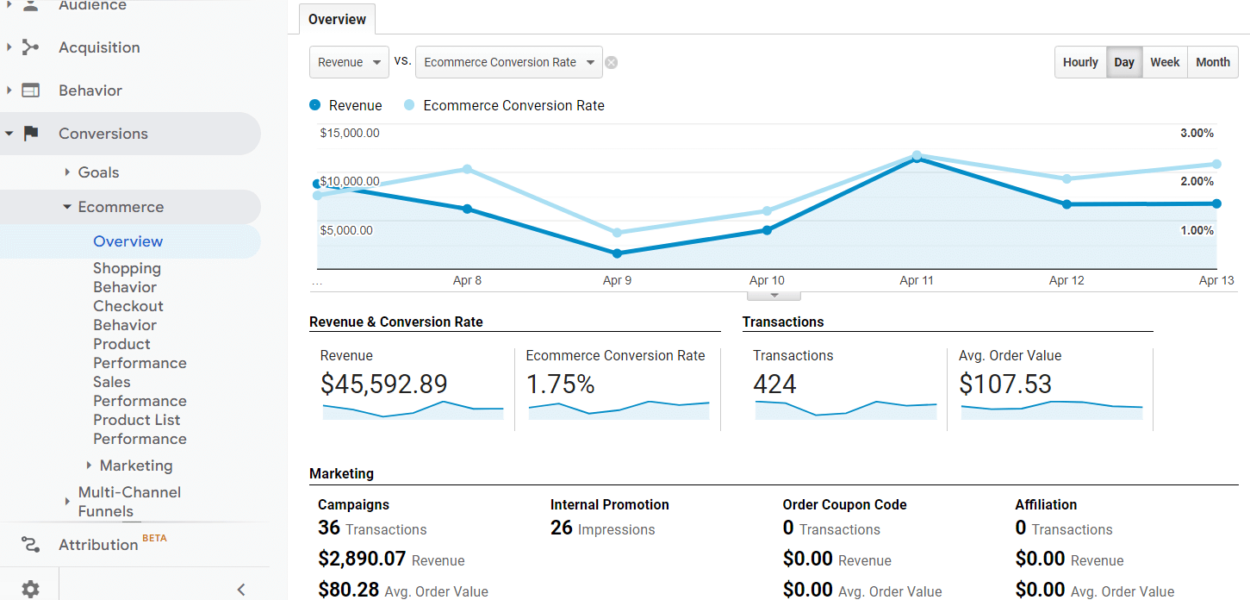Click the chart collapse handle below graph
This screenshot has height=600, width=1250.
pyautogui.click(x=774, y=295)
